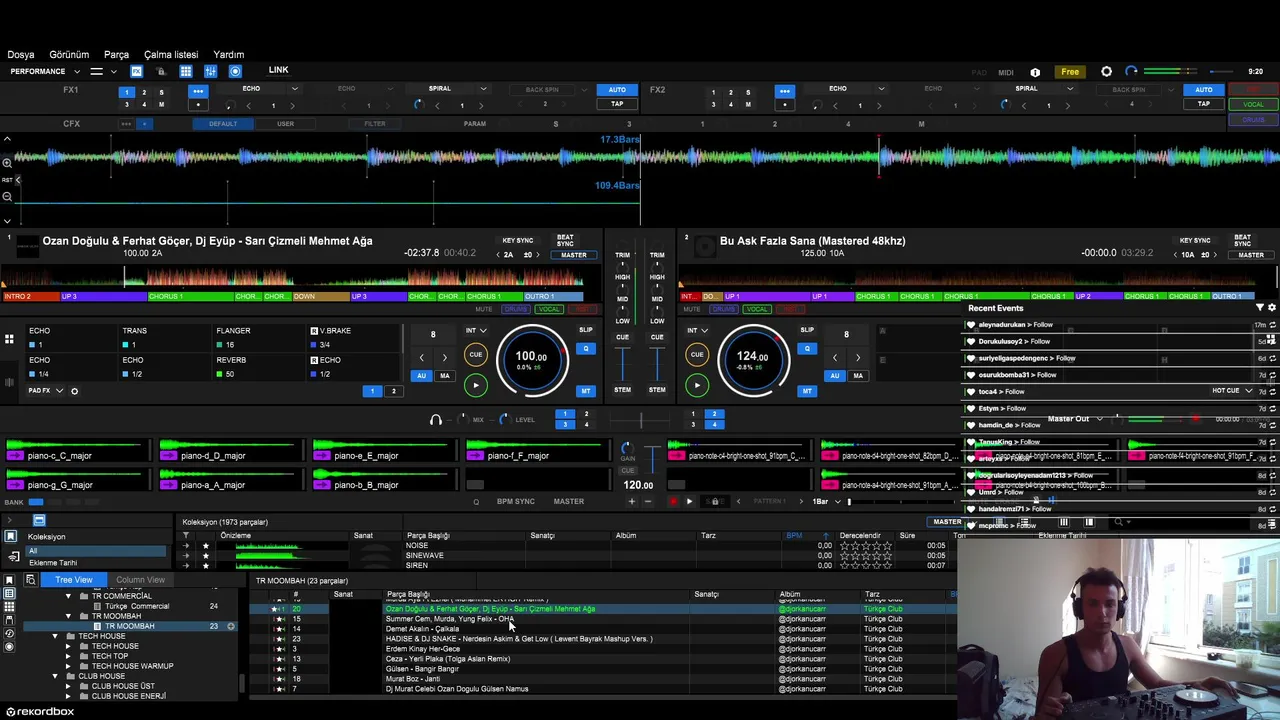
Task: Click the track filter funnel icon
Action: [x=185, y=536]
